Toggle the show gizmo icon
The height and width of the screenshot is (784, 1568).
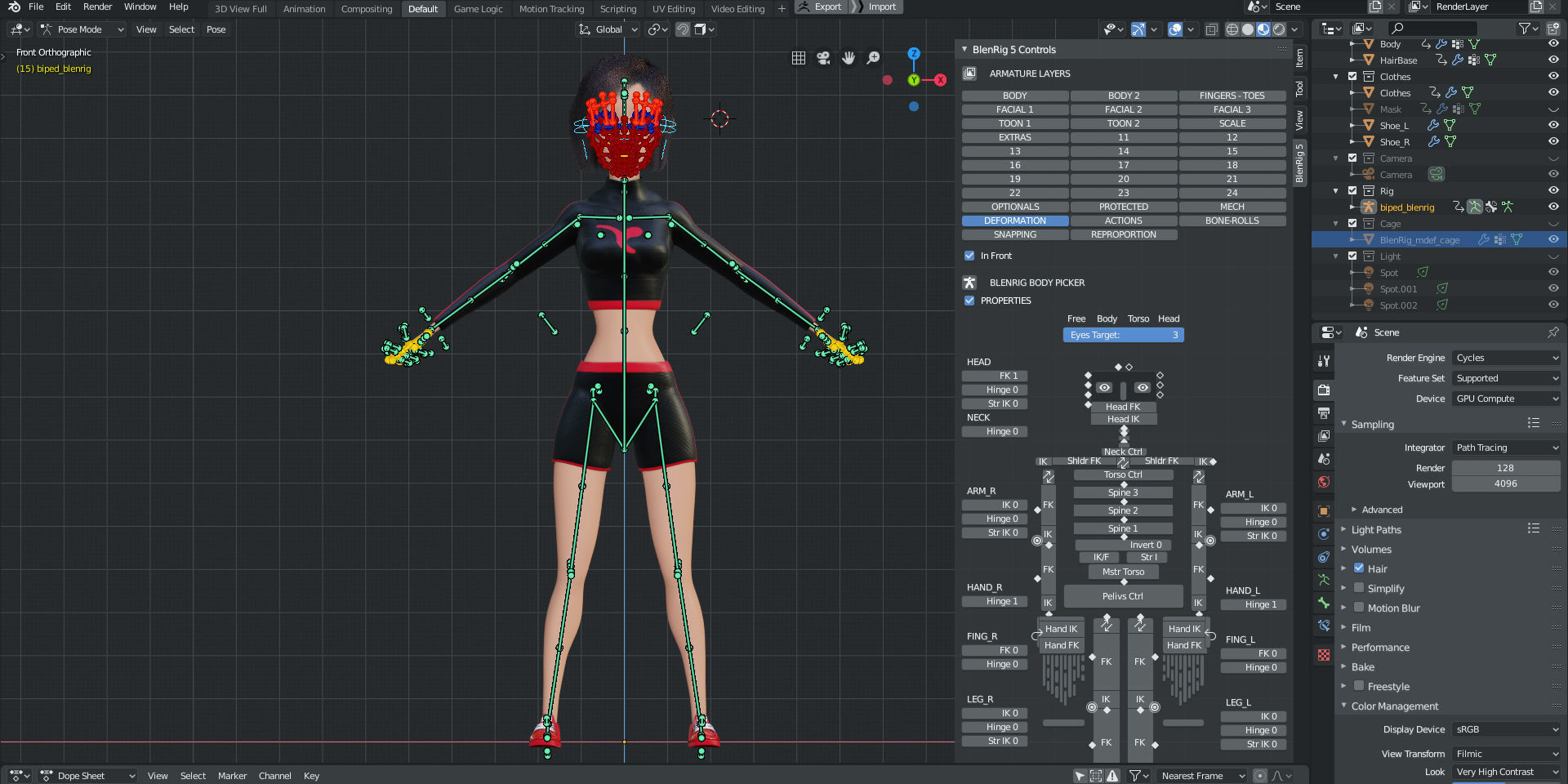[x=1138, y=29]
